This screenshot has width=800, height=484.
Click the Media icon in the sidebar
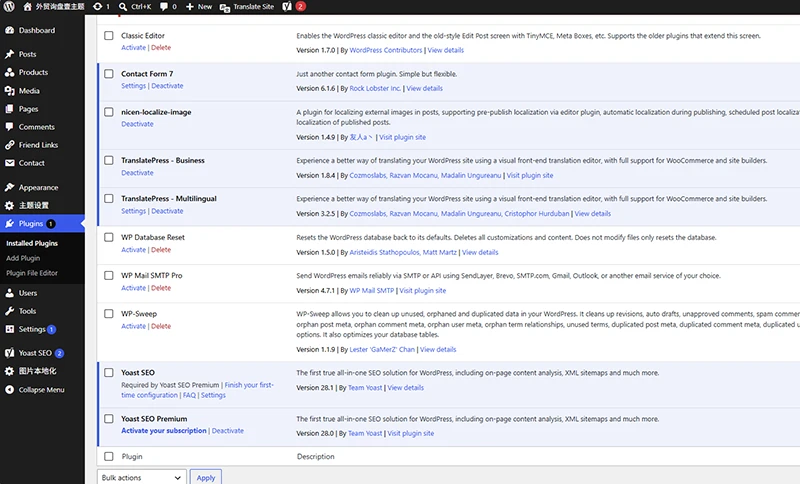(x=9, y=91)
